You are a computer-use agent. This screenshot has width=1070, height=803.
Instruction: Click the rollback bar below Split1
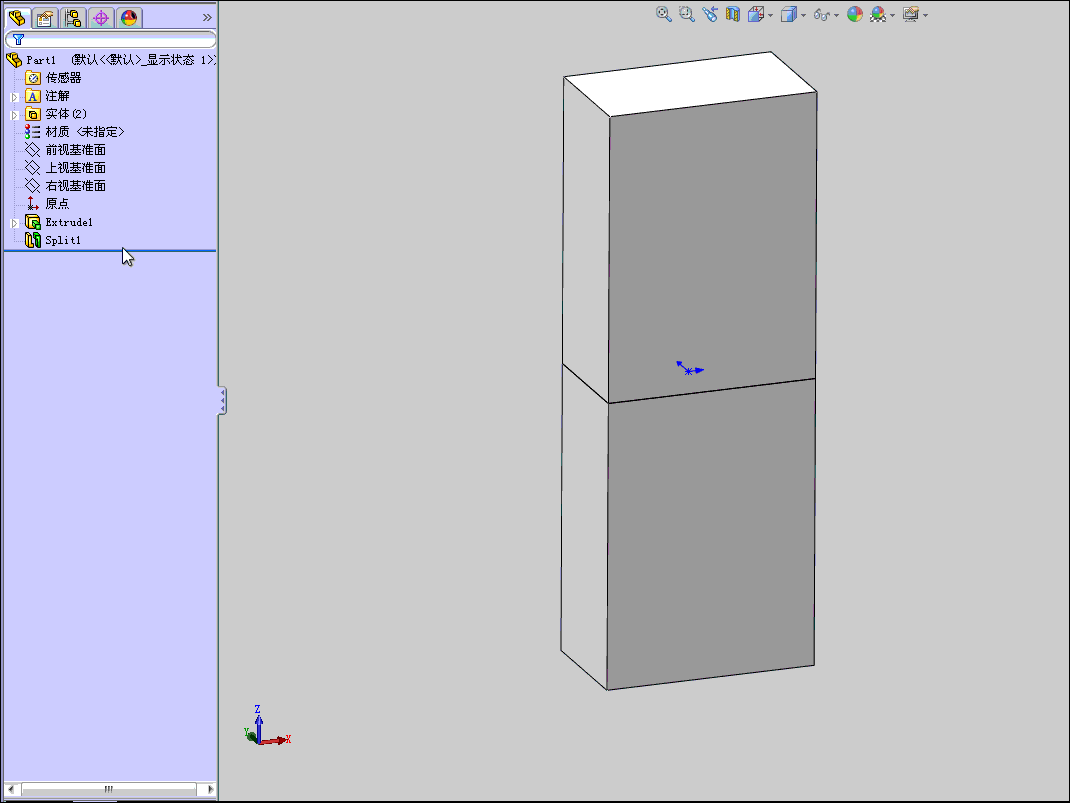click(x=111, y=251)
